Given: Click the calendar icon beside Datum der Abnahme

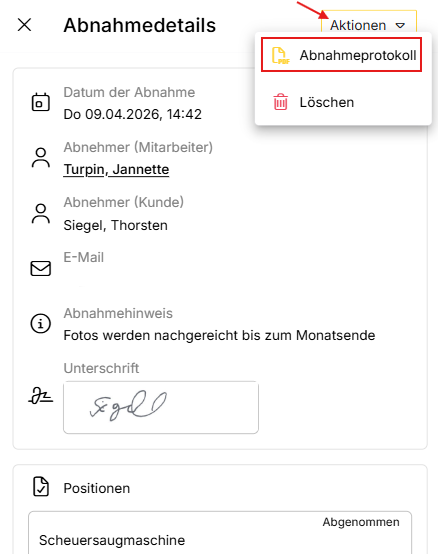Looking at the screenshot, I should [41, 102].
